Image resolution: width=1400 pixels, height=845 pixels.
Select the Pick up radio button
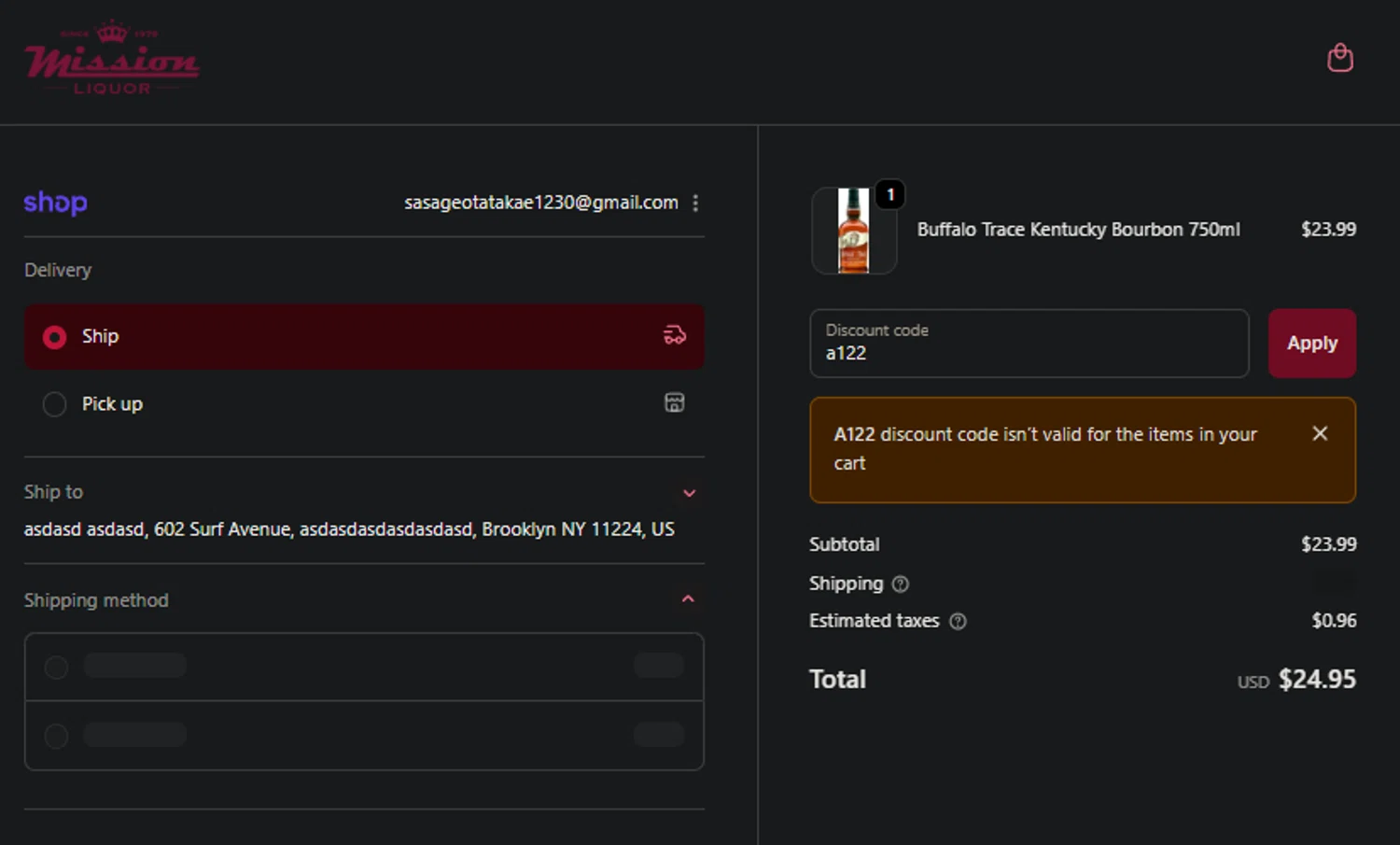tap(55, 404)
